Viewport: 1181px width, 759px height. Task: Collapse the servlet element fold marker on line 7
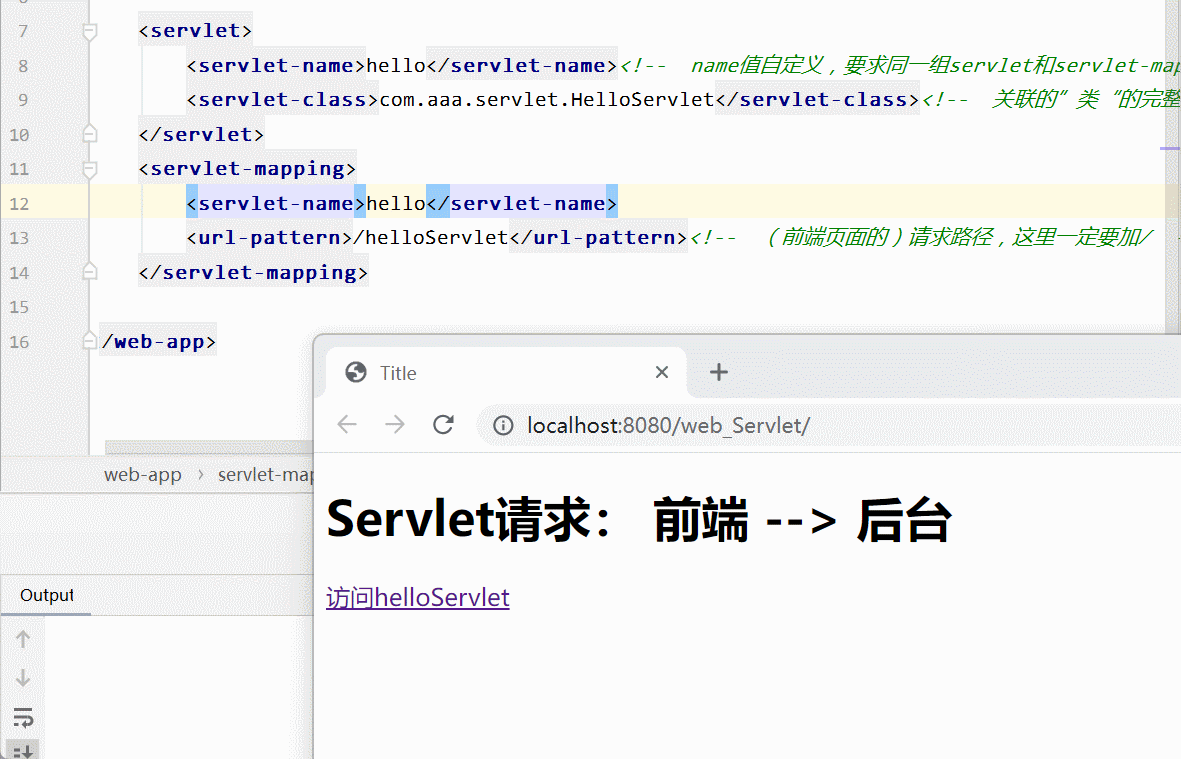point(89,31)
